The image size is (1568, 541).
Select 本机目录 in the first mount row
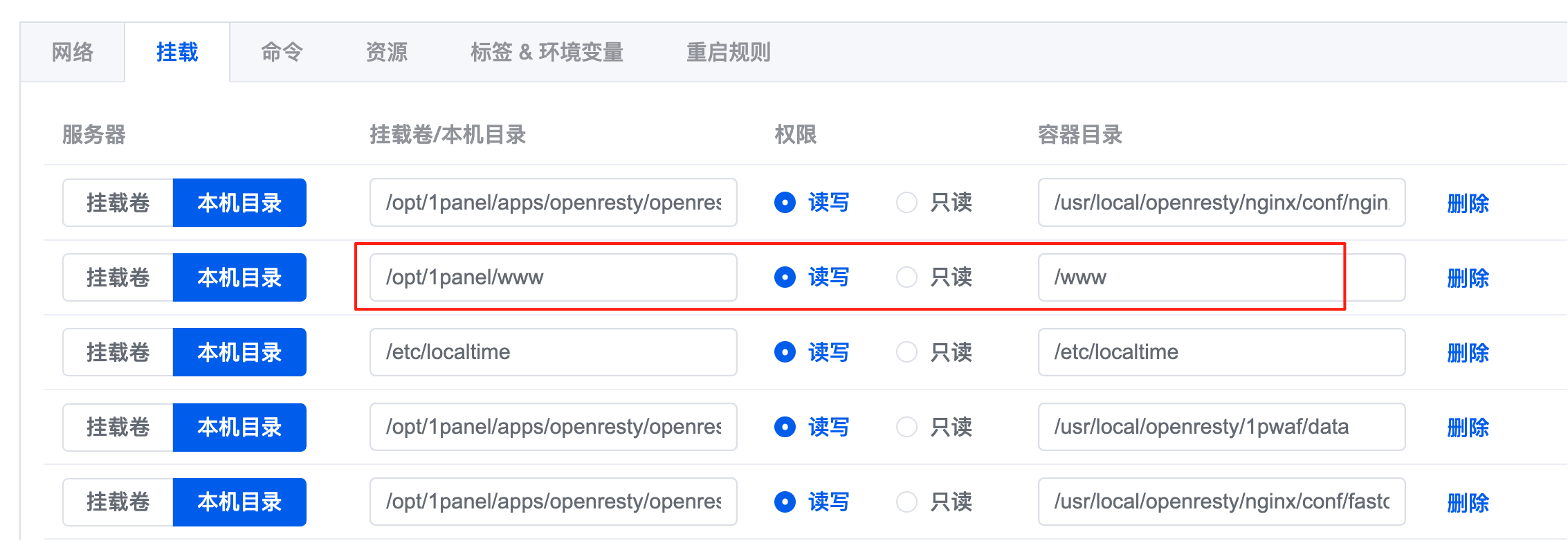[239, 203]
